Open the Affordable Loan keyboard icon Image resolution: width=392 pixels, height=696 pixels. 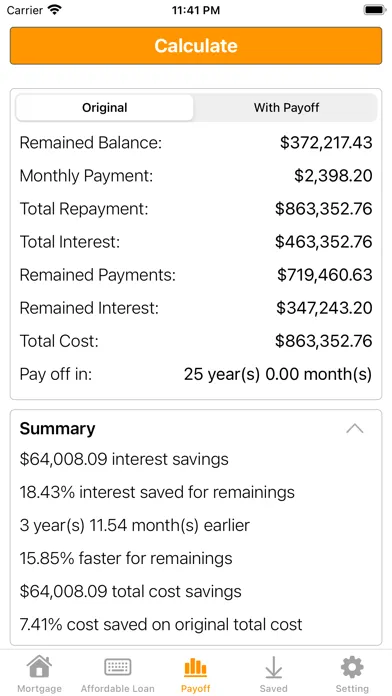(118, 667)
